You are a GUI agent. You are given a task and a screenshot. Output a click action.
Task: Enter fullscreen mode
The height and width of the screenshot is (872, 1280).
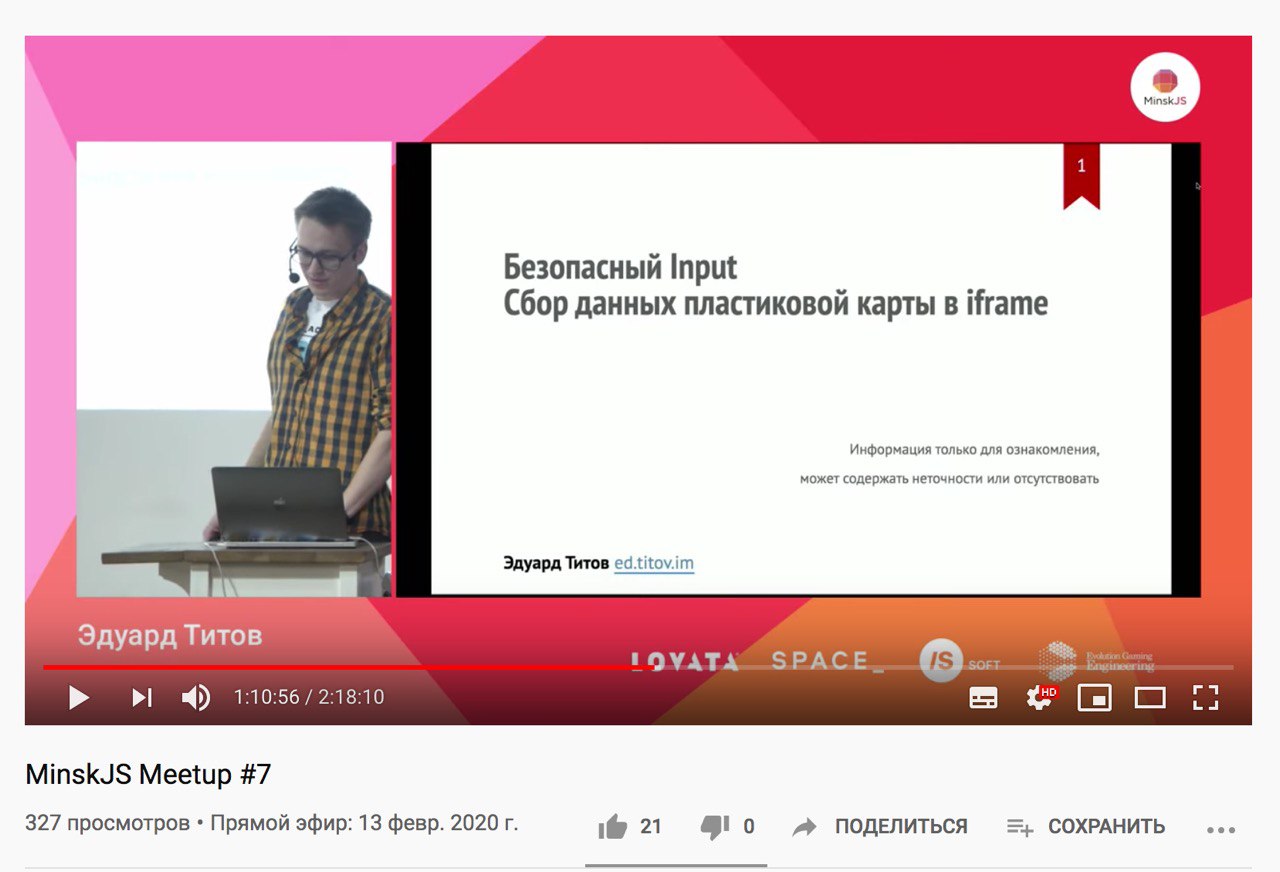(x=1206, y=697)
